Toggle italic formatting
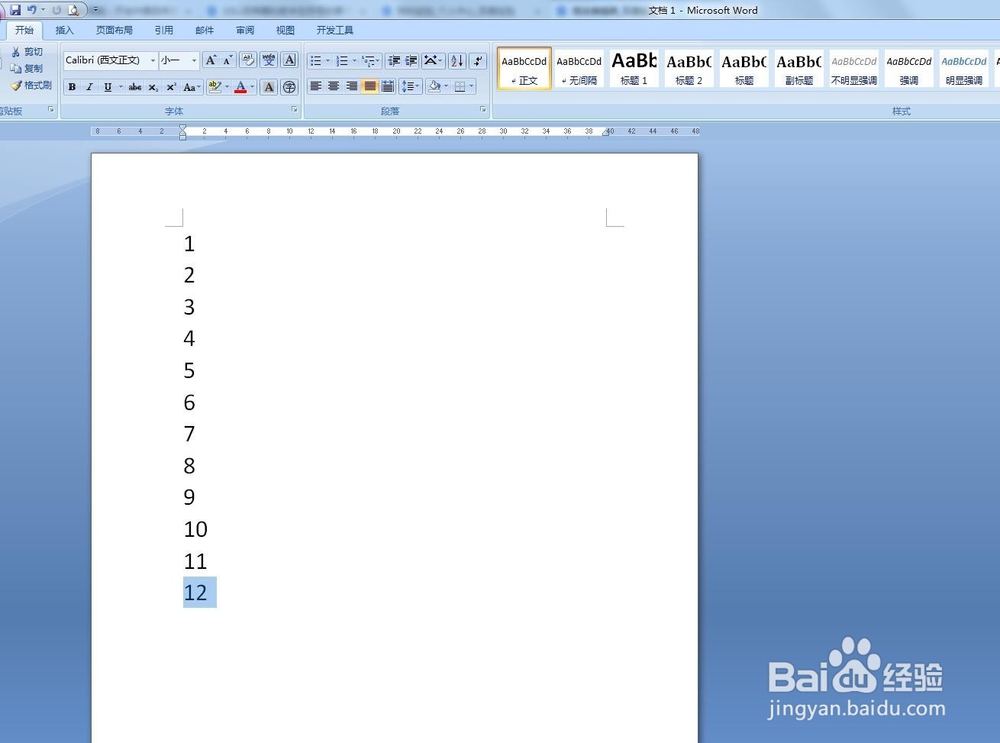The height and width of the screenshot is (743, 1000). coord(89,87)
